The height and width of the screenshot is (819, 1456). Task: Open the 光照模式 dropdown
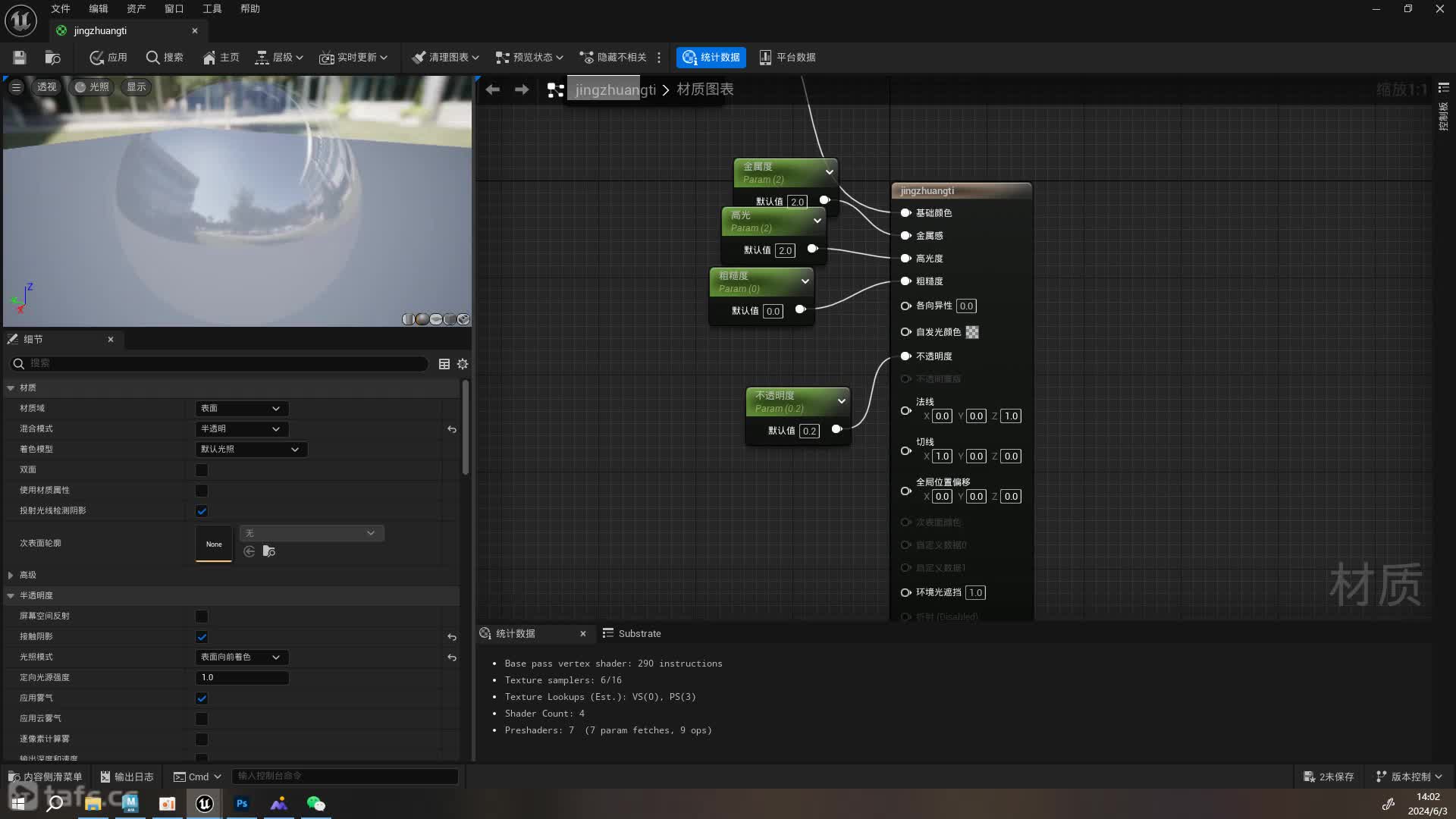tap(241, 657)
